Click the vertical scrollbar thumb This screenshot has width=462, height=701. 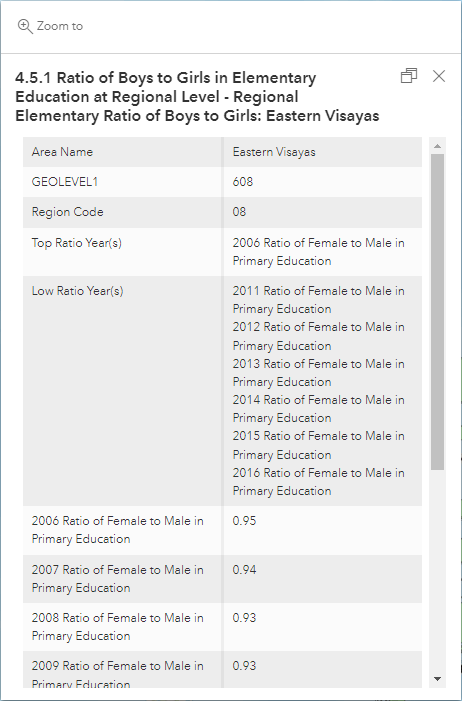click(x=437, y=312)
